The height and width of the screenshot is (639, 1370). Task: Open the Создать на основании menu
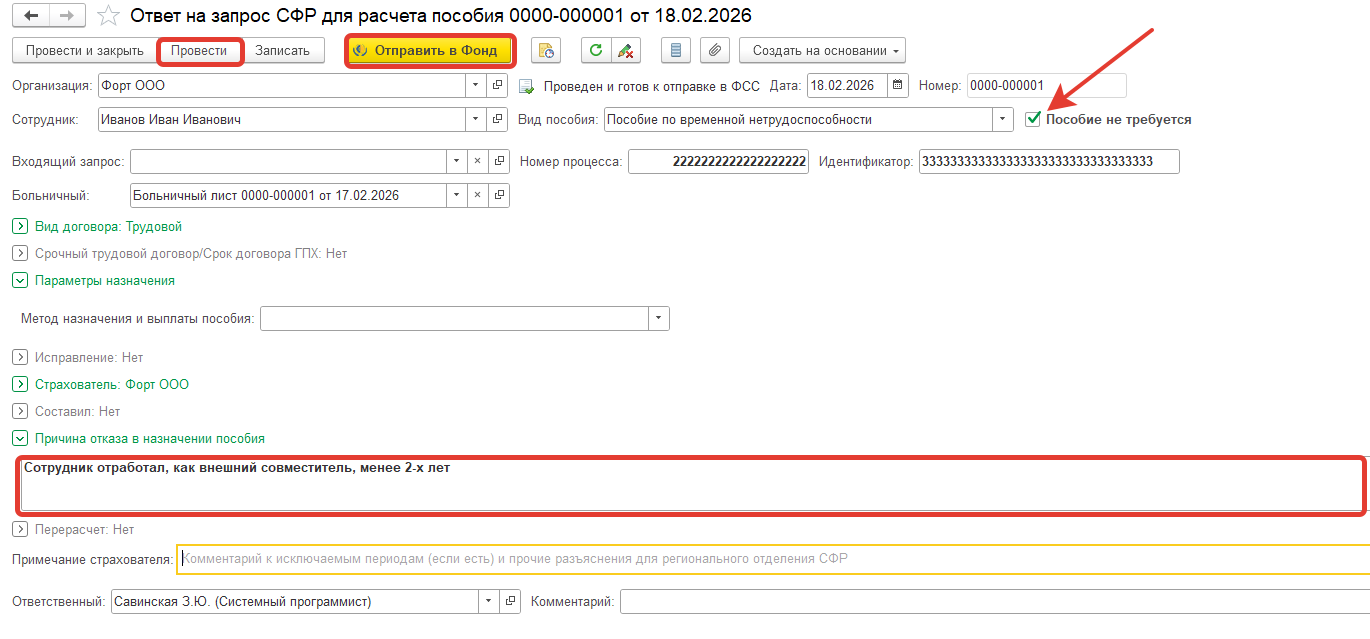tap(822, 50)
